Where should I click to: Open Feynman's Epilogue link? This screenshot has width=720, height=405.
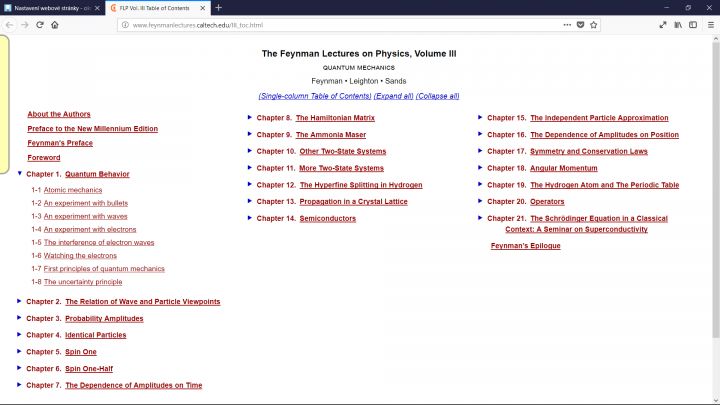click(x=526, y=246)
